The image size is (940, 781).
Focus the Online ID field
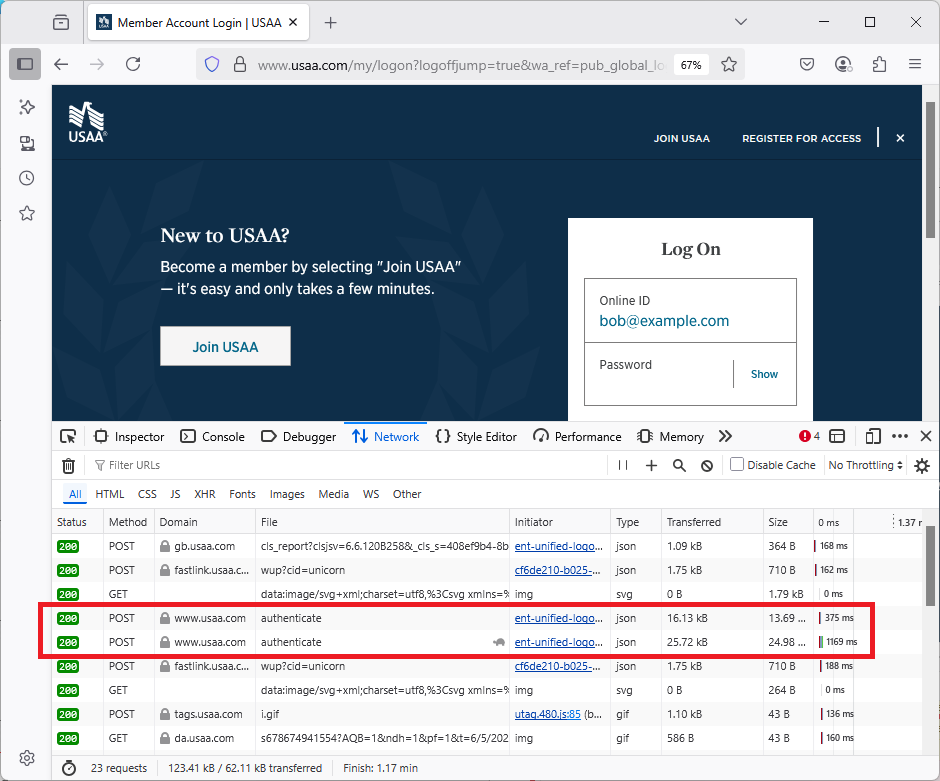[x=691, y=310]
